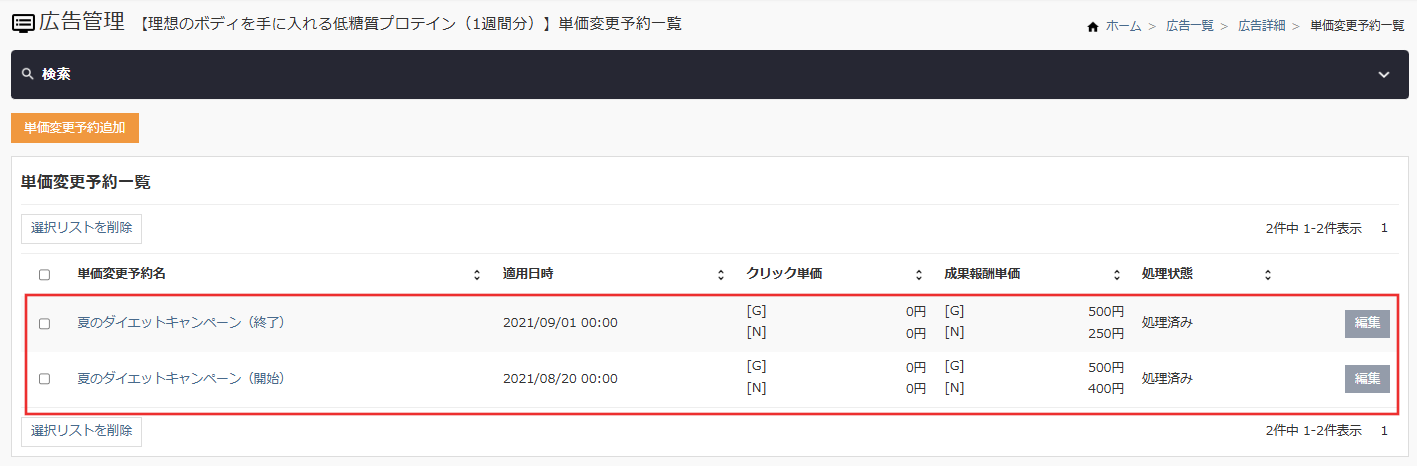Click the search magnifier icon
The image size is (1417, 466).
tap(28, 74)
